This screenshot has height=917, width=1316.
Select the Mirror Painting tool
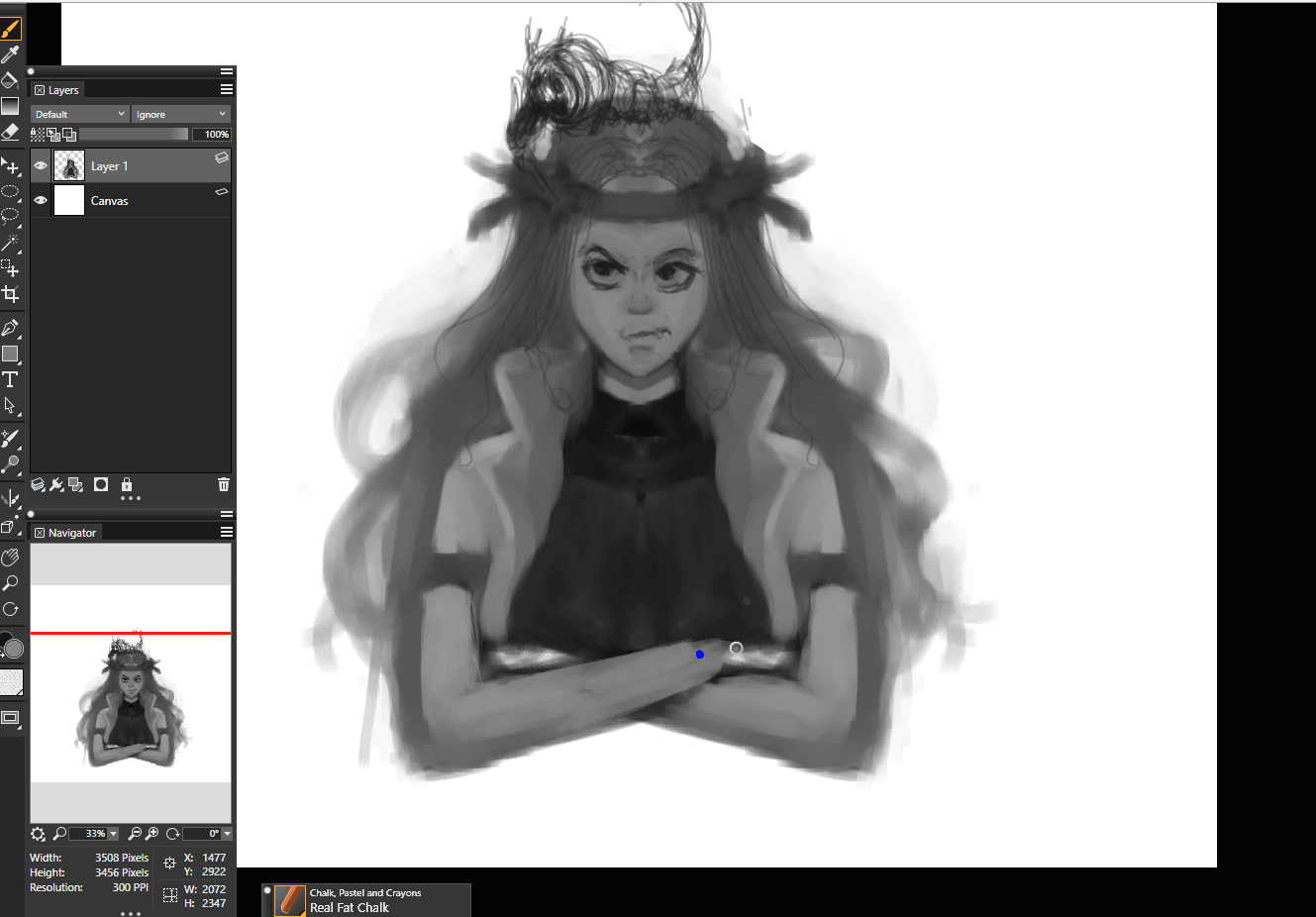click(11, 498)
